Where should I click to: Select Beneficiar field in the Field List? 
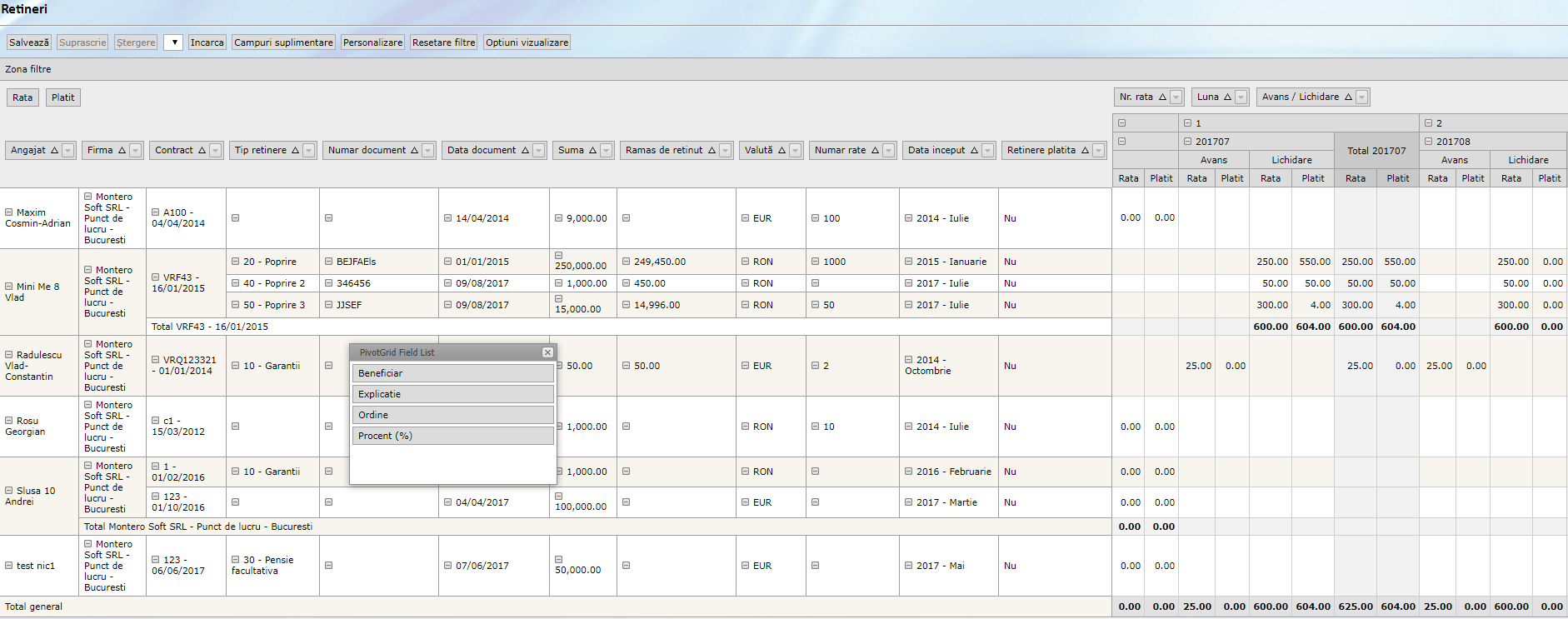tap(452, 373)
